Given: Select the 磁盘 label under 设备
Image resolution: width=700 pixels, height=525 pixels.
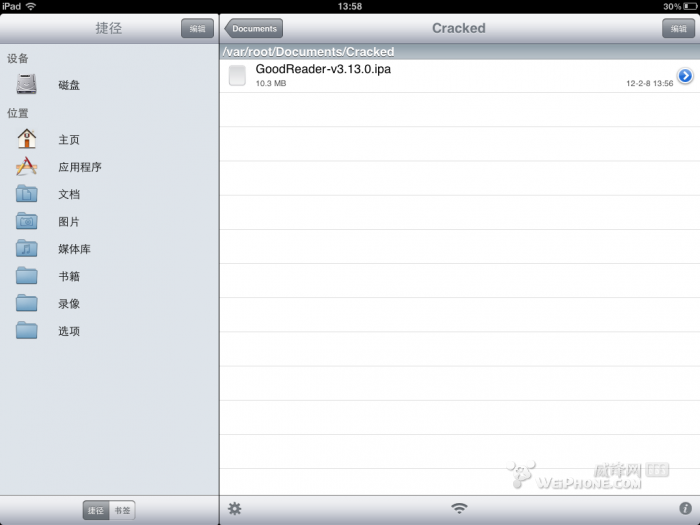Looking at the screenshot, I should (x=69, y=85).
